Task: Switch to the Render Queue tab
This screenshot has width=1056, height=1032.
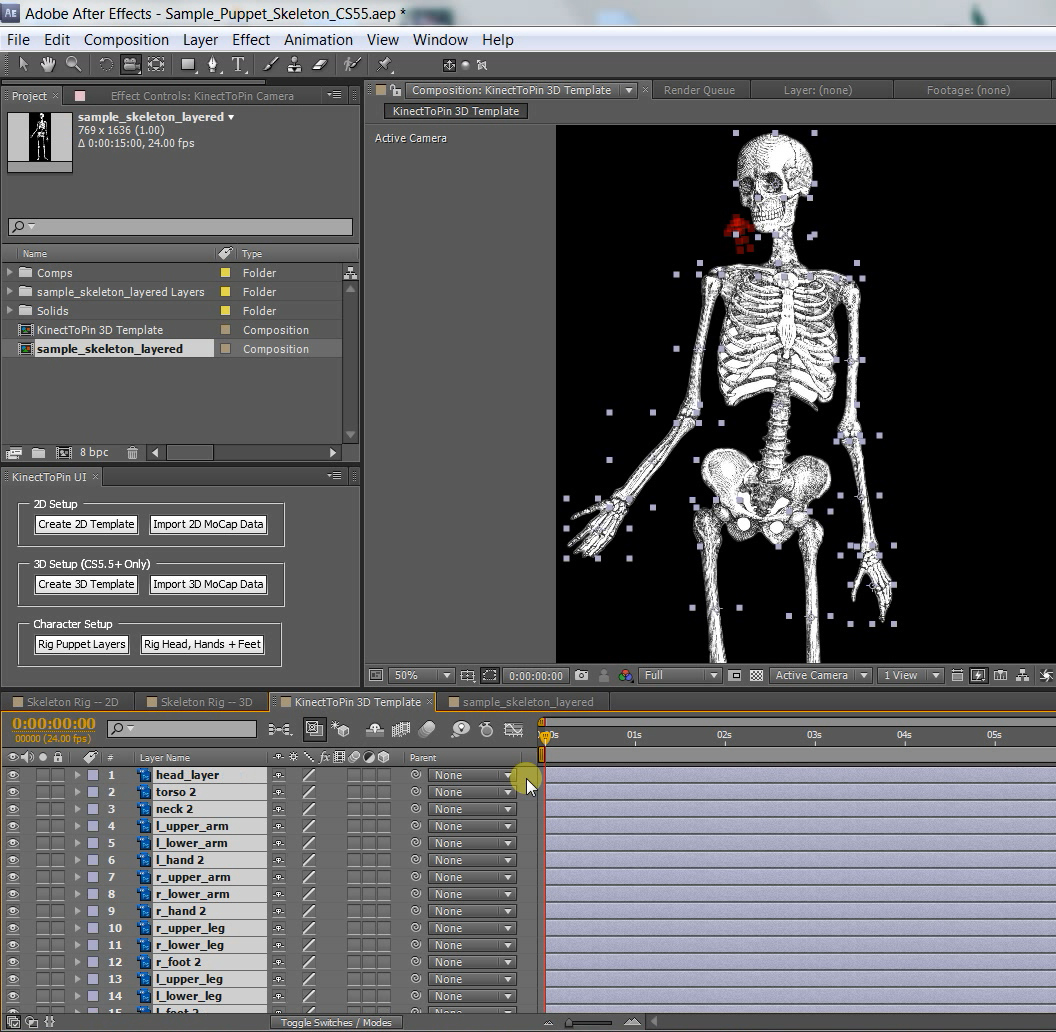Action: (x=699, y=90)
